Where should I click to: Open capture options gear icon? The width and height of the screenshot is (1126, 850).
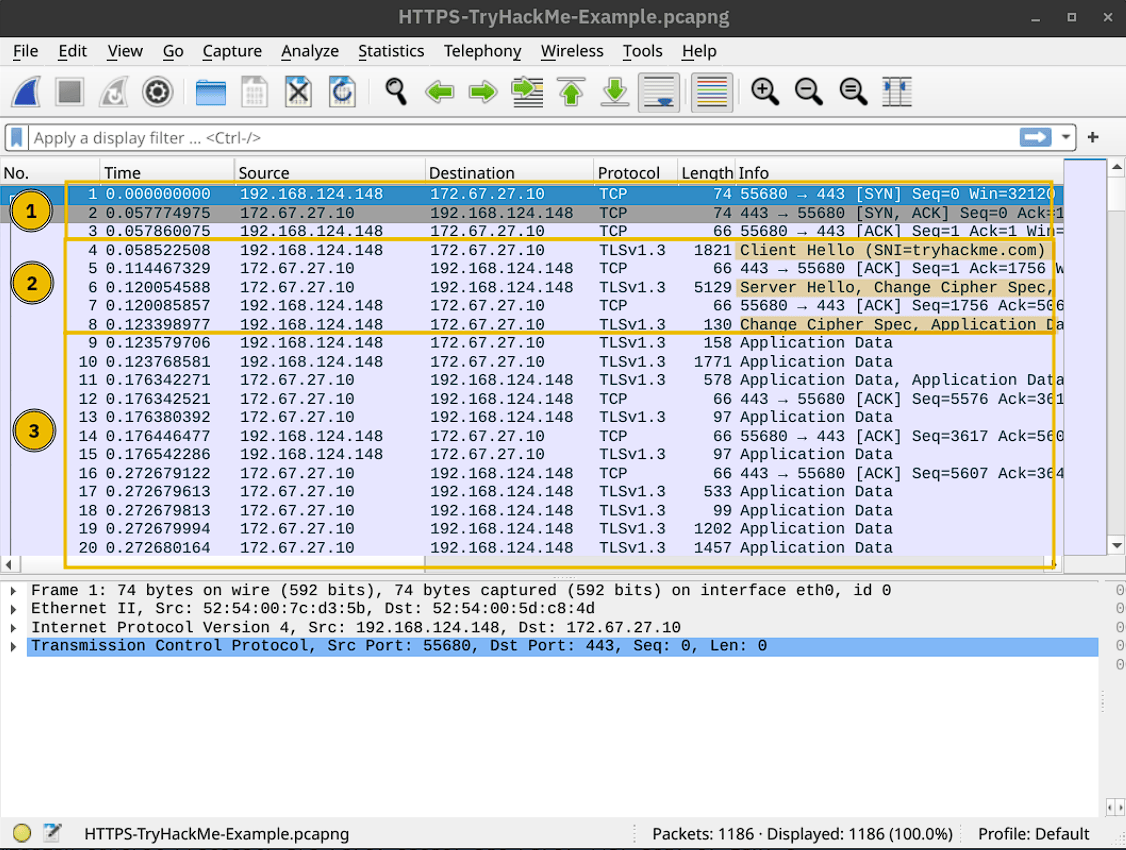pos(157,92)
